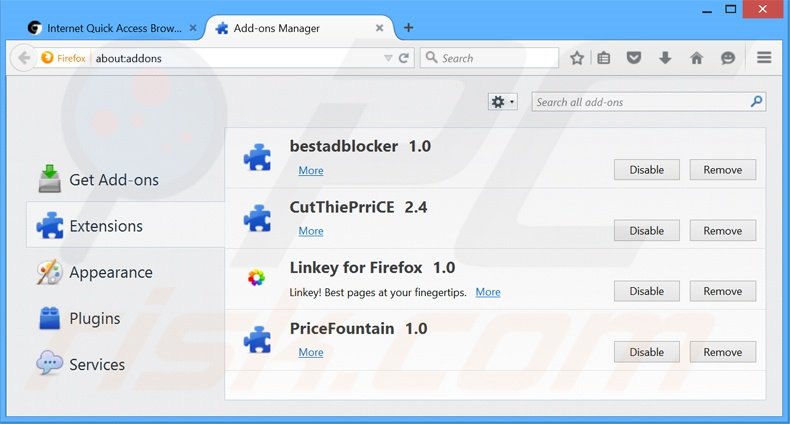
Task: Open the Appearance category
Action: [x=125, y=272]
